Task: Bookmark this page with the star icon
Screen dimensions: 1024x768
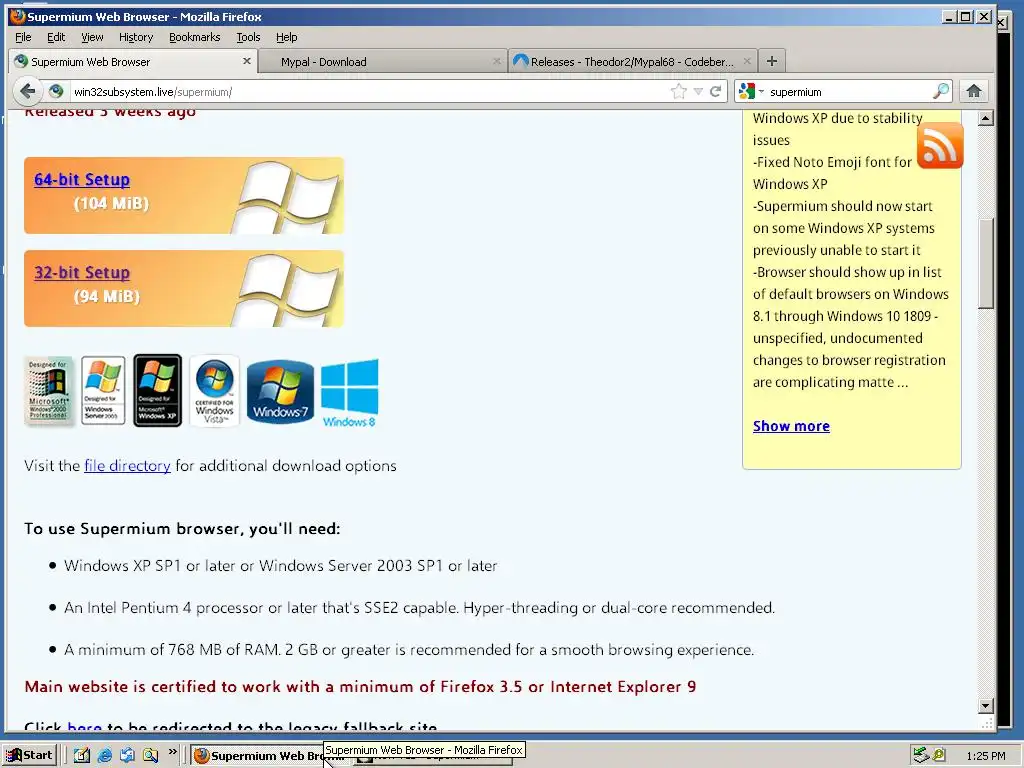Action: [x=679, y=91]
